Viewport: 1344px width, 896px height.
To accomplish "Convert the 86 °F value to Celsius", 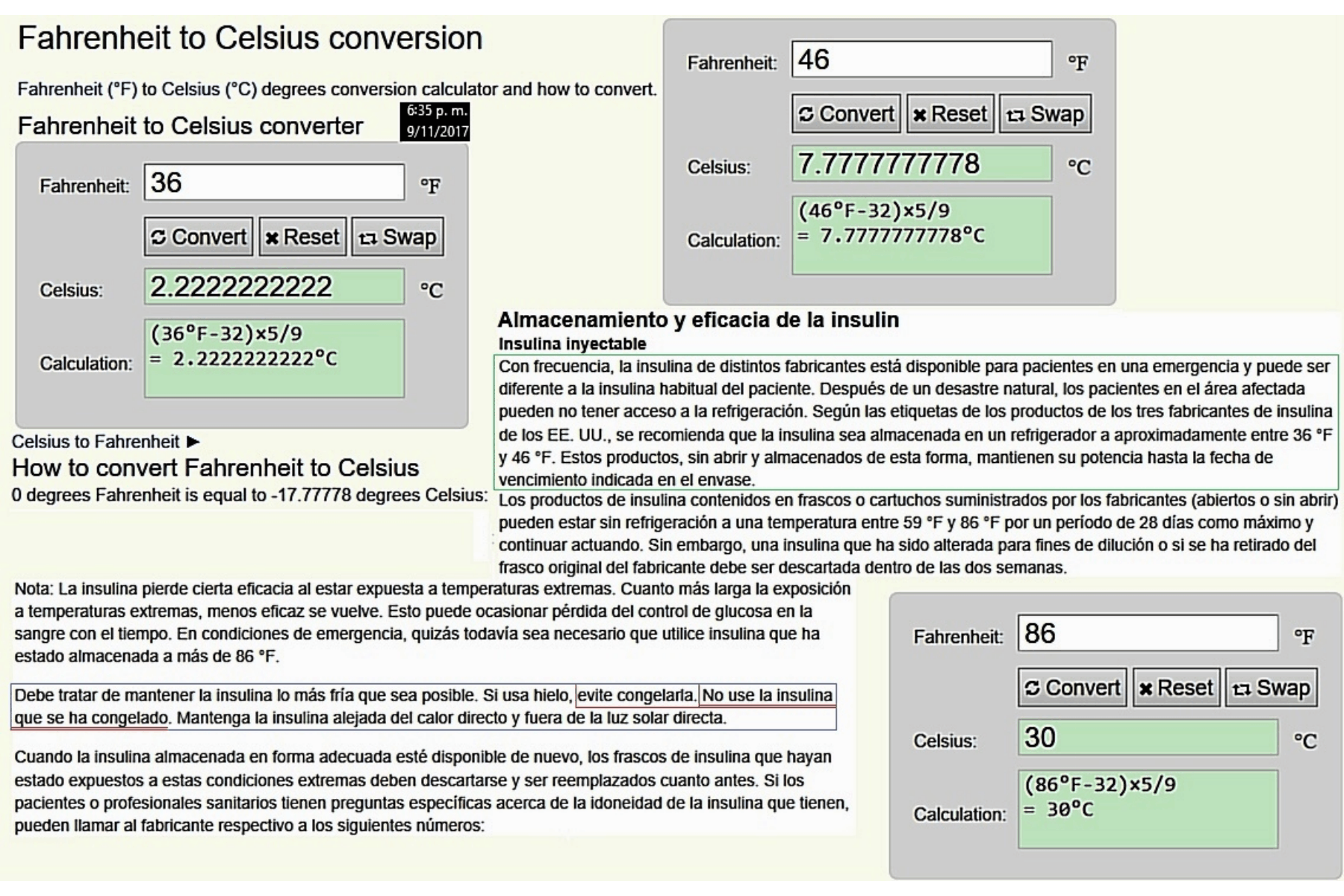I will [1072, 688].
